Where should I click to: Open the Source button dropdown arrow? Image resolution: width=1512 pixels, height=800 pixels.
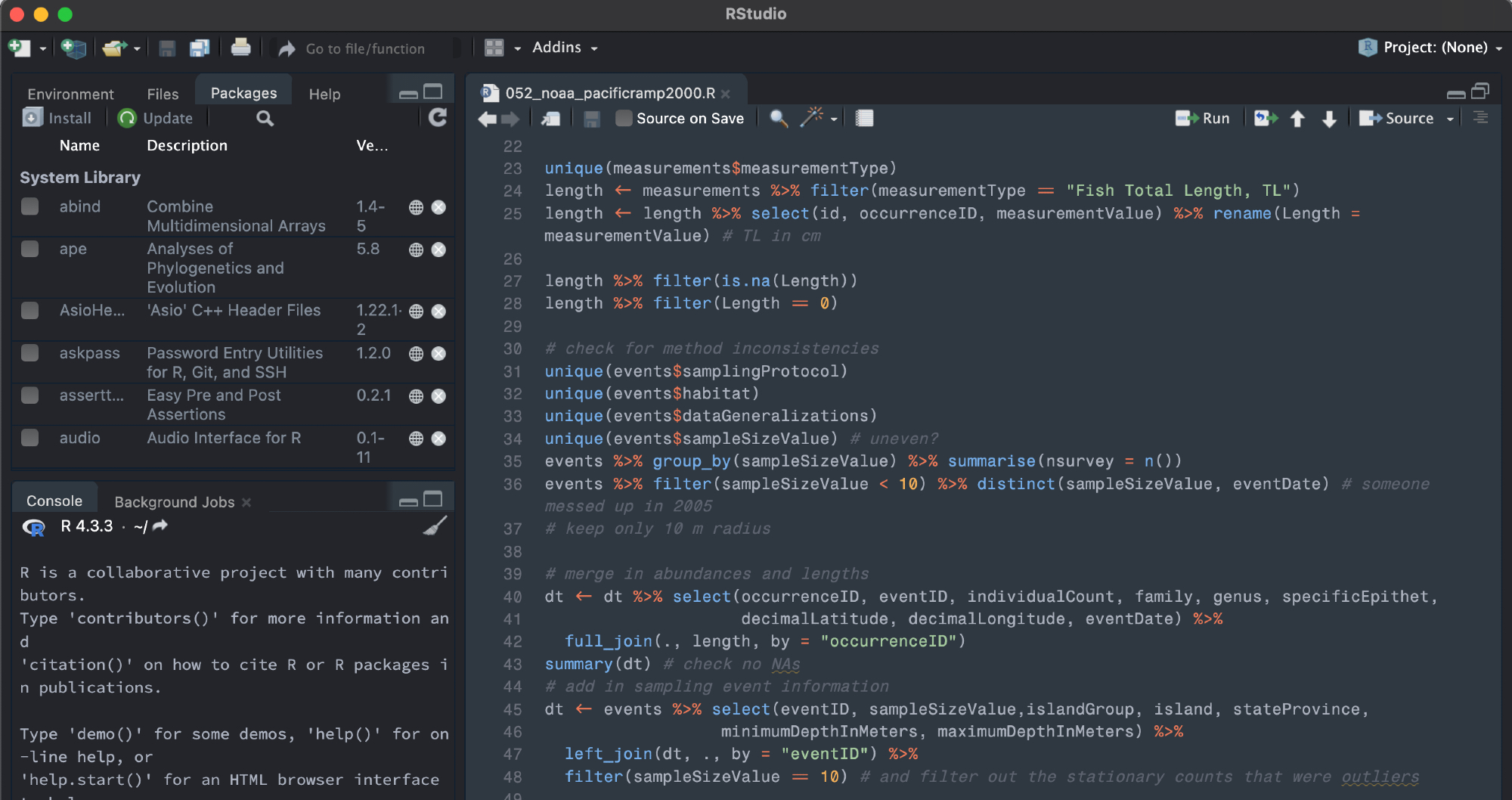point(1450,119)
